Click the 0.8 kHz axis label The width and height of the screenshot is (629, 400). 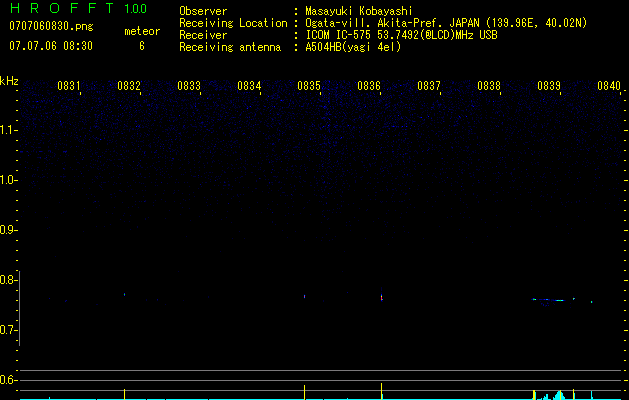click(7, 280)
